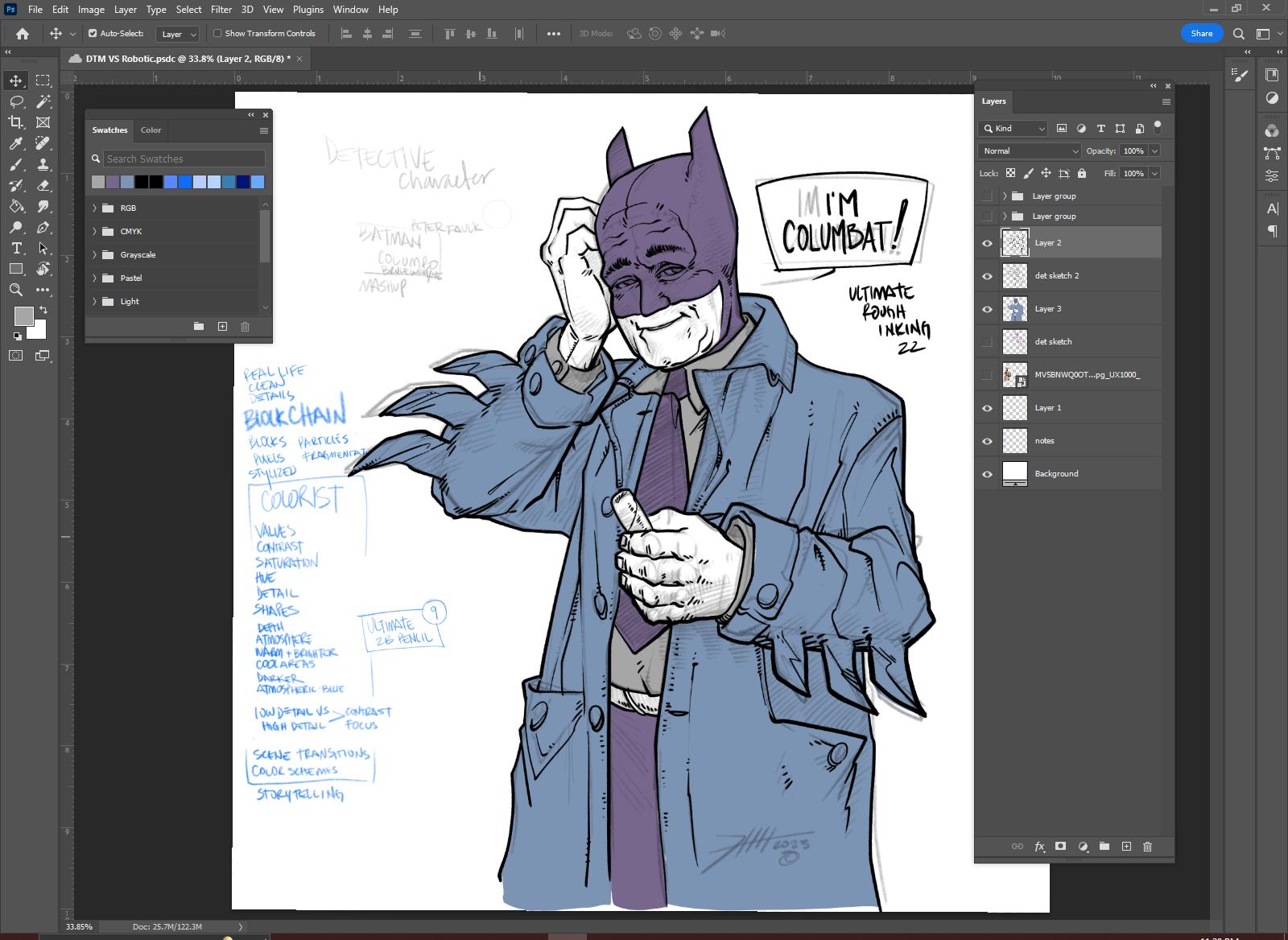This screenshot has height=940, width=1288.
Task: Open the Opacity slider dropdown arrow
Action: [x=1154, y=150]
